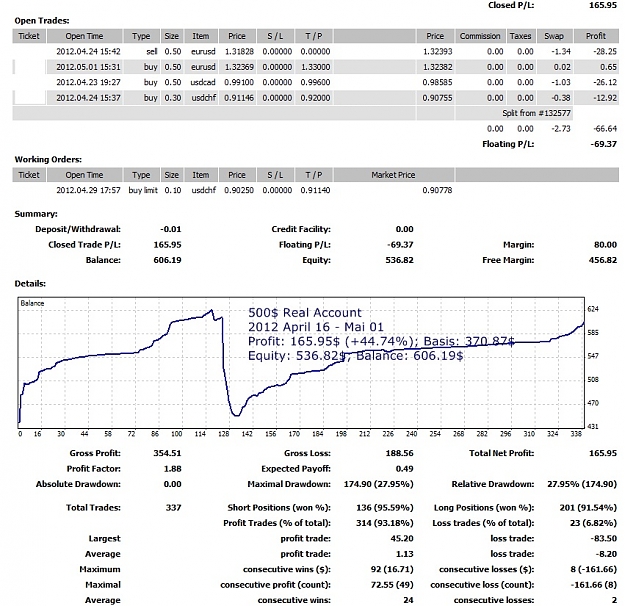This screenshot has width=625, height=606.
Task: Select largest profit trade value 45.20
Action: (402, 539)
